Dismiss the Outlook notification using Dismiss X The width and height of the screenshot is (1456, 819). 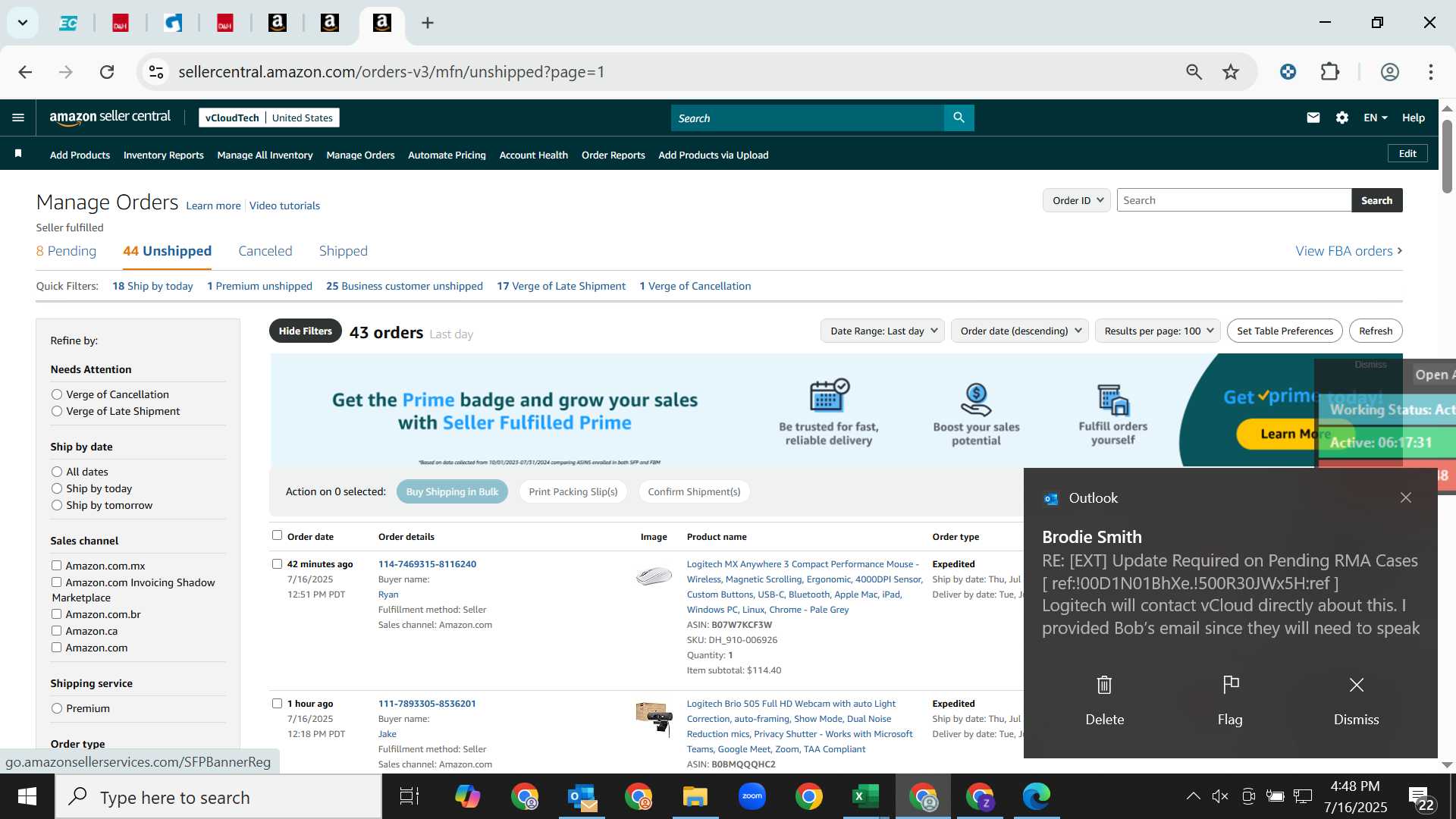pyautogui.click(x=1357, y=685)
